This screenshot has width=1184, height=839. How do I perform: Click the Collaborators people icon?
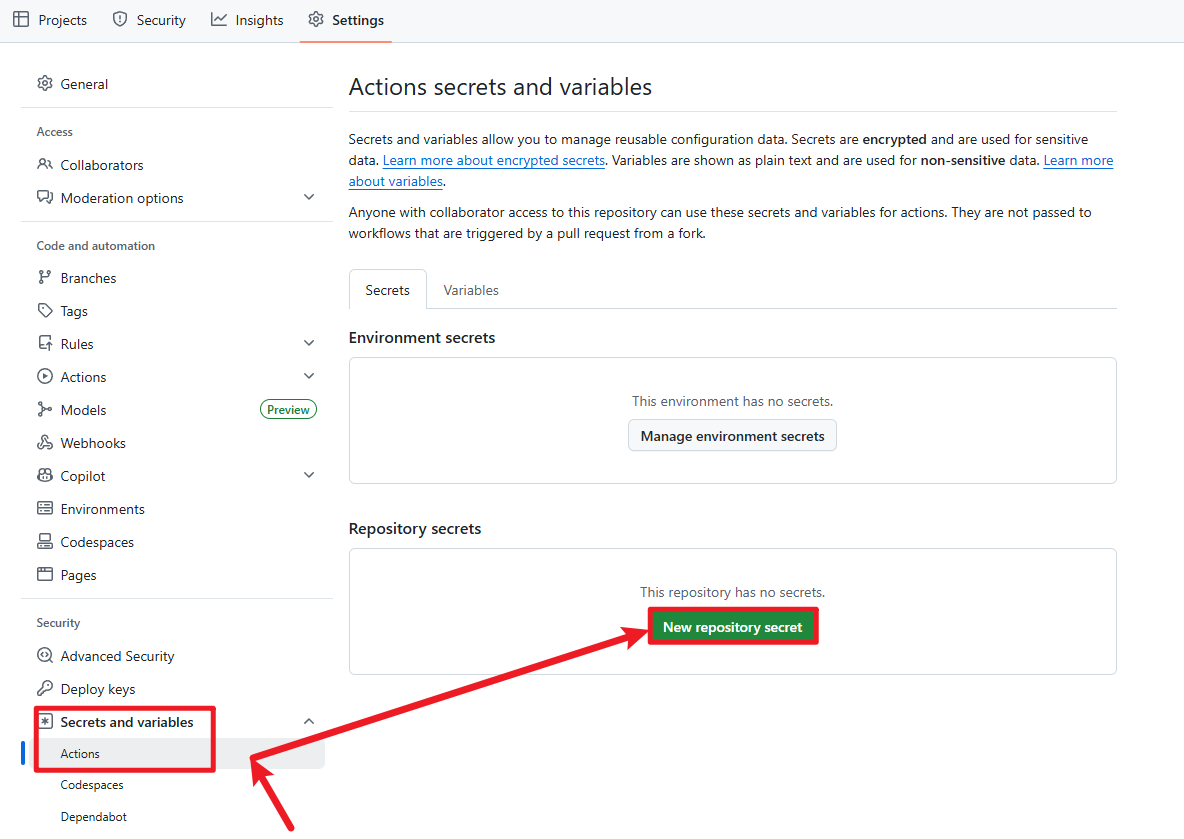coord(45,165)
